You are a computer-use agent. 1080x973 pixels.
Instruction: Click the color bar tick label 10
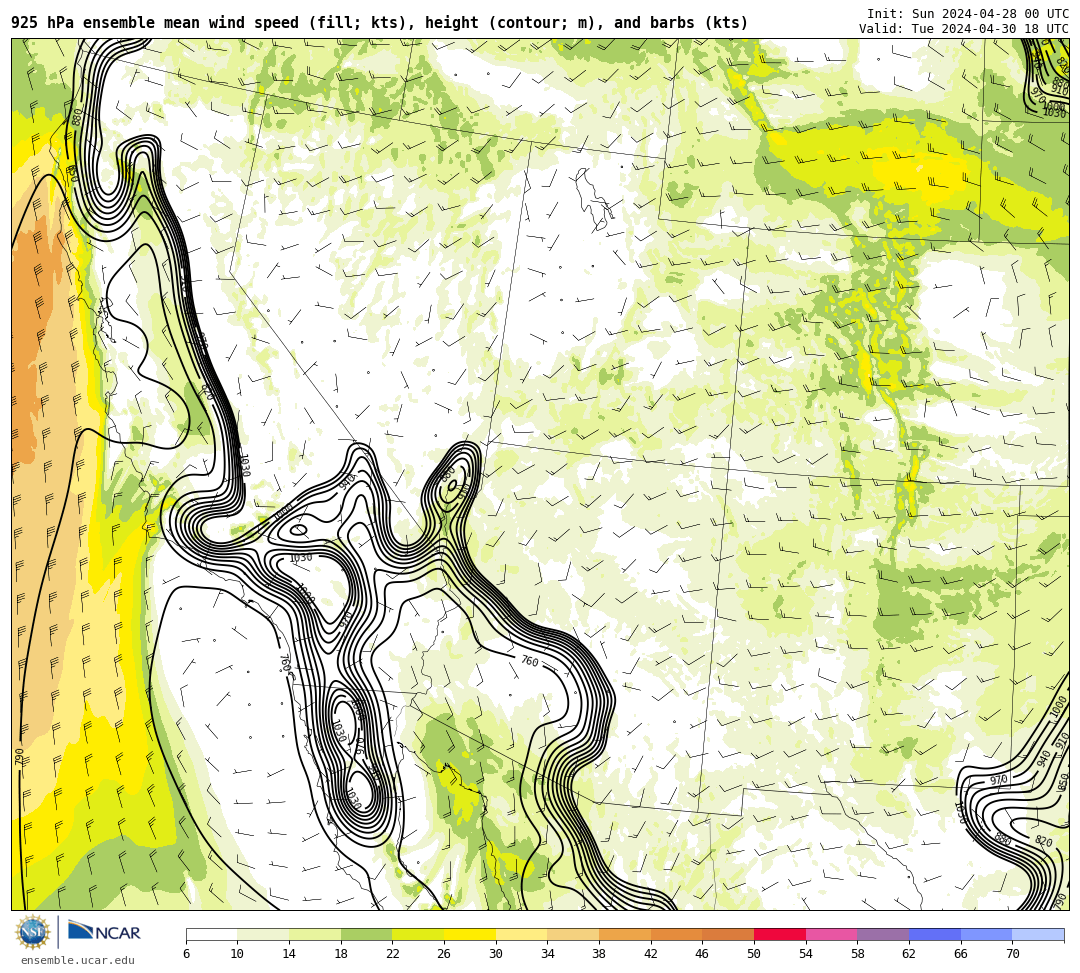(x=238, y=954)
